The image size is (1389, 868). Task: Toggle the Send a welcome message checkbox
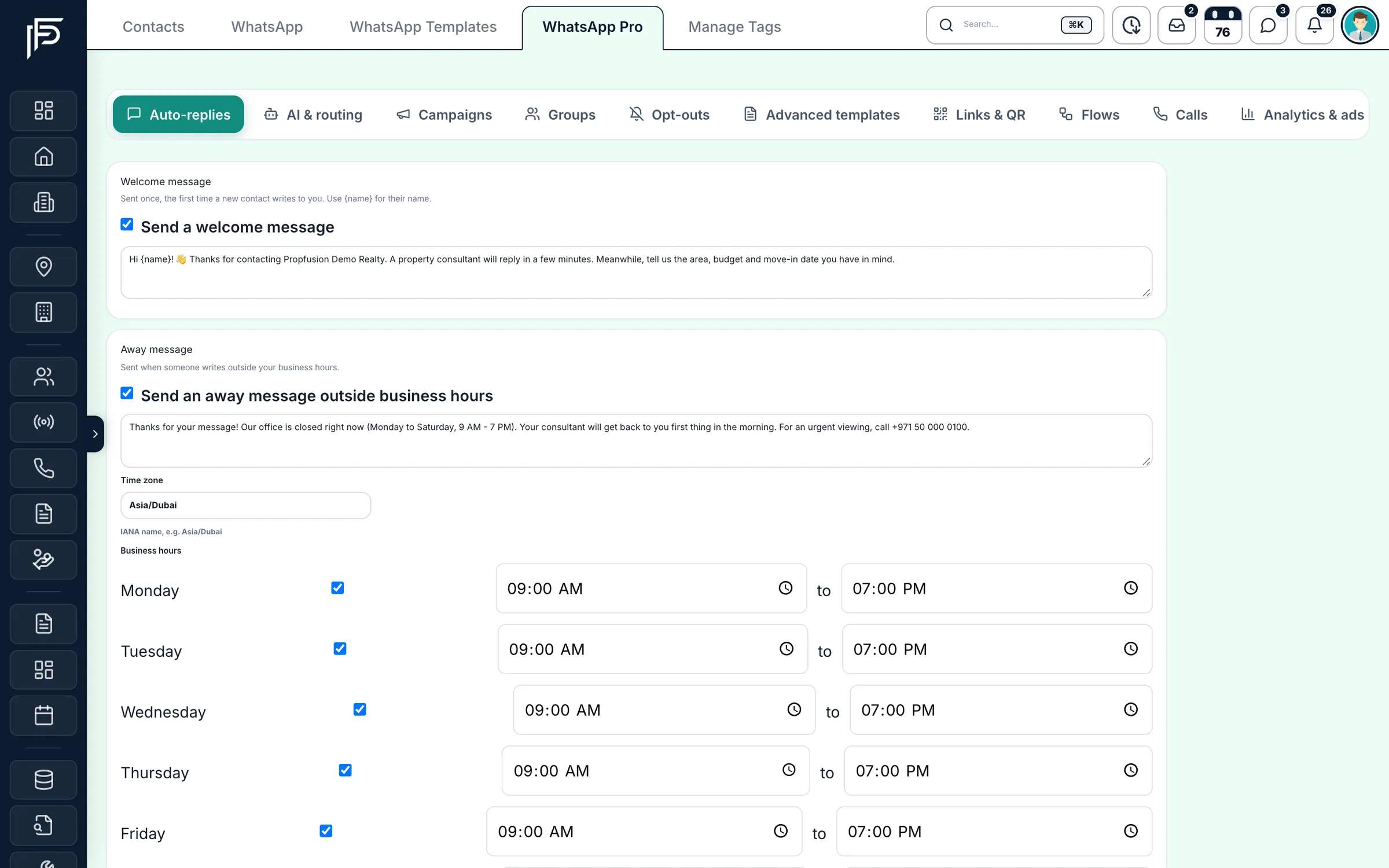[127, 225]
